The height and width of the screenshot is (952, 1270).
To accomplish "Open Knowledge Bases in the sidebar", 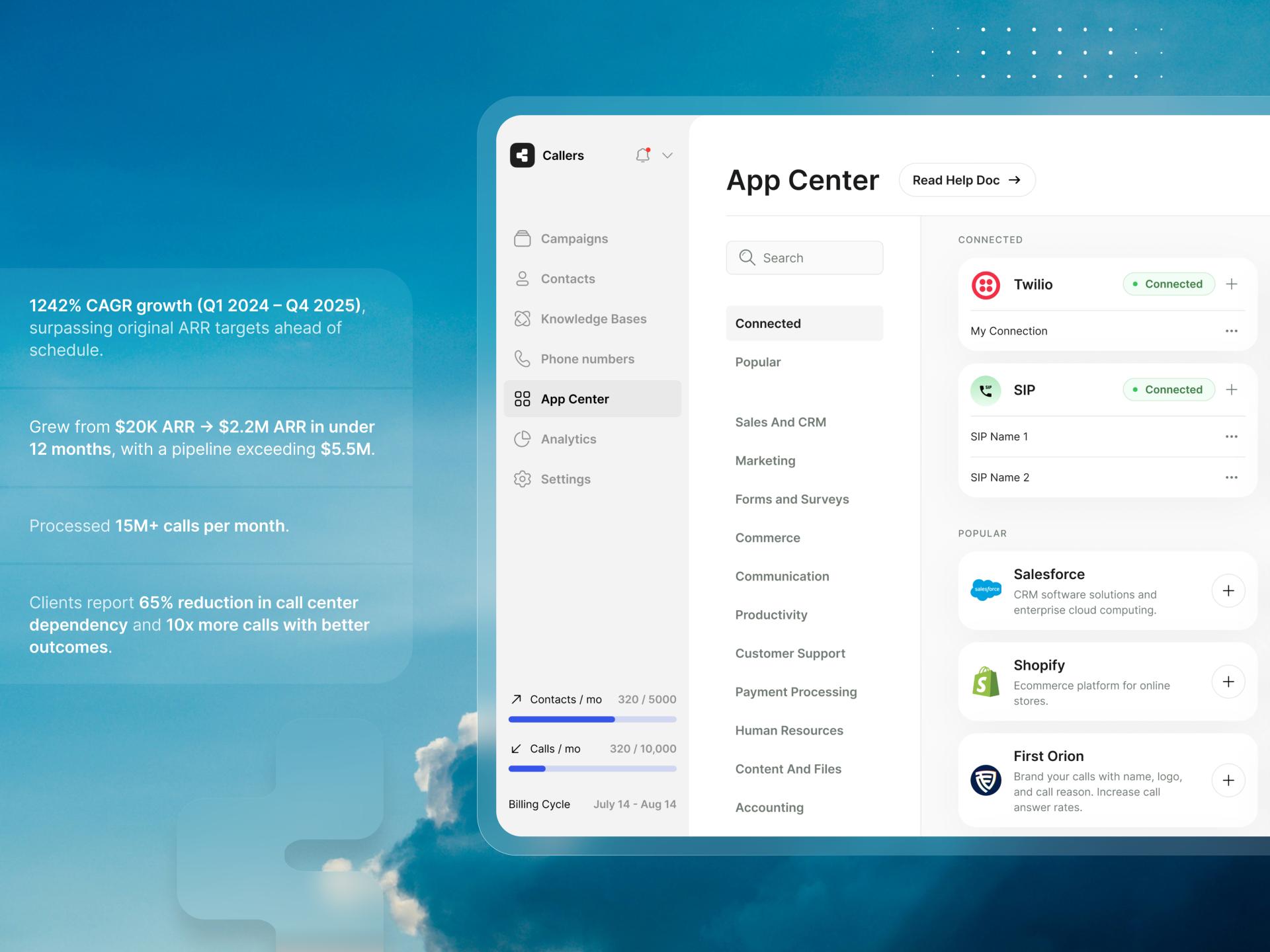I will [x=593, y=319].
